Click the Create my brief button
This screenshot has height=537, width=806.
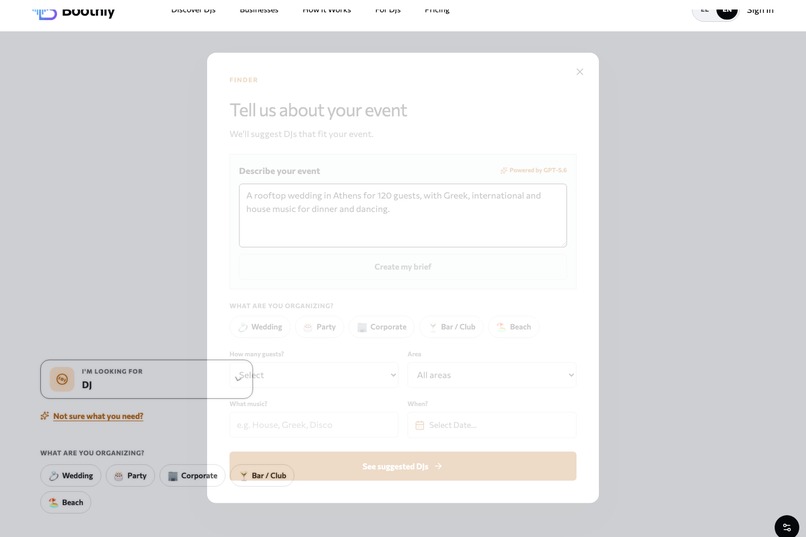[x=402, y=267]
